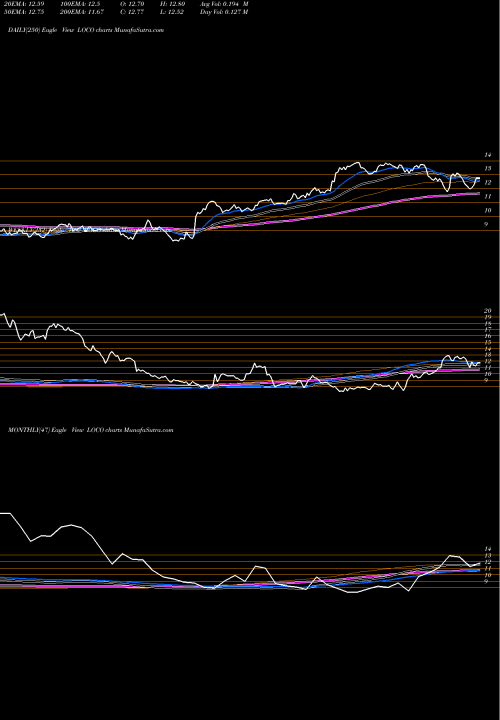Click the 9 axis label on monthly chart
The image size is (500, 720).
pyautogui.click(x=486, y=581)
